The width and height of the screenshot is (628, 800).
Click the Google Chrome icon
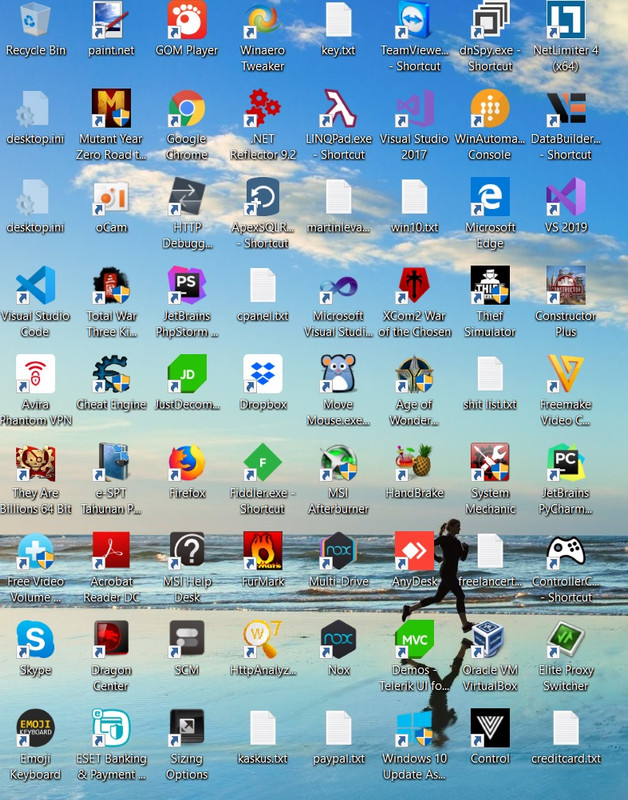[187, 108]
